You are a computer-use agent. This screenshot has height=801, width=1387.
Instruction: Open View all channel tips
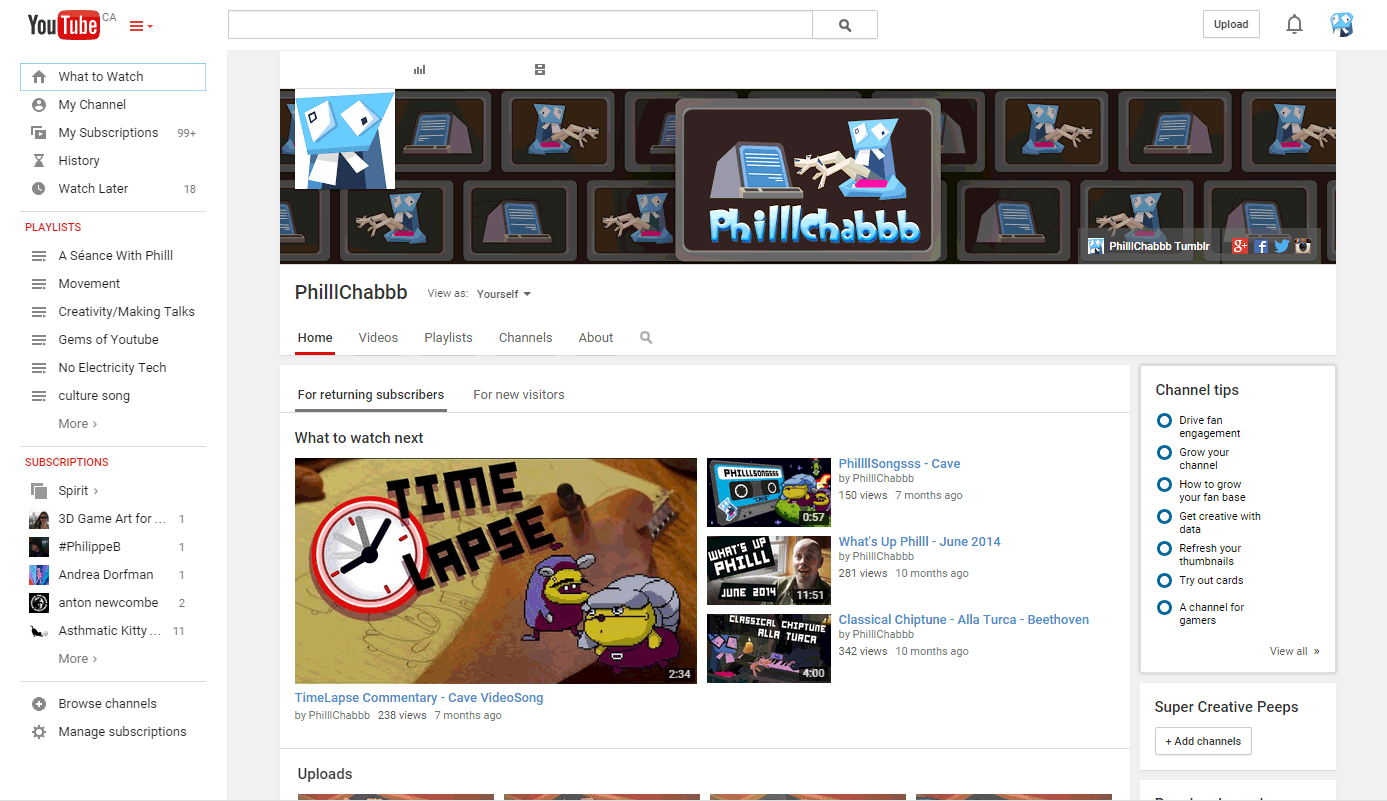point(1295,651)
